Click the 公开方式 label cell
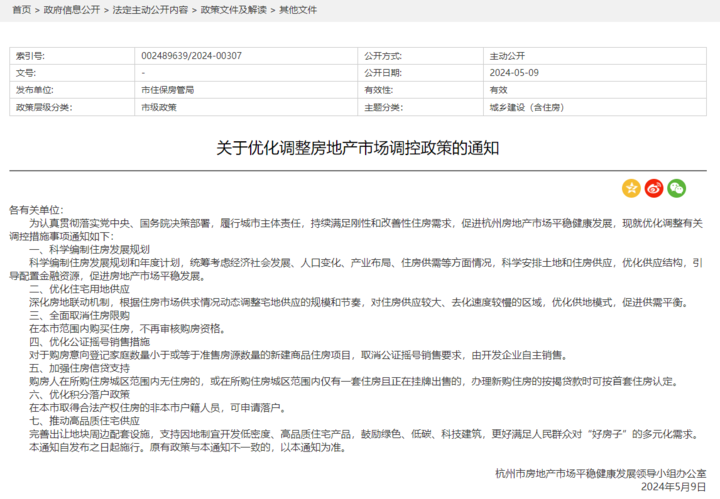 pyautogui.click(x=421, y=56)
